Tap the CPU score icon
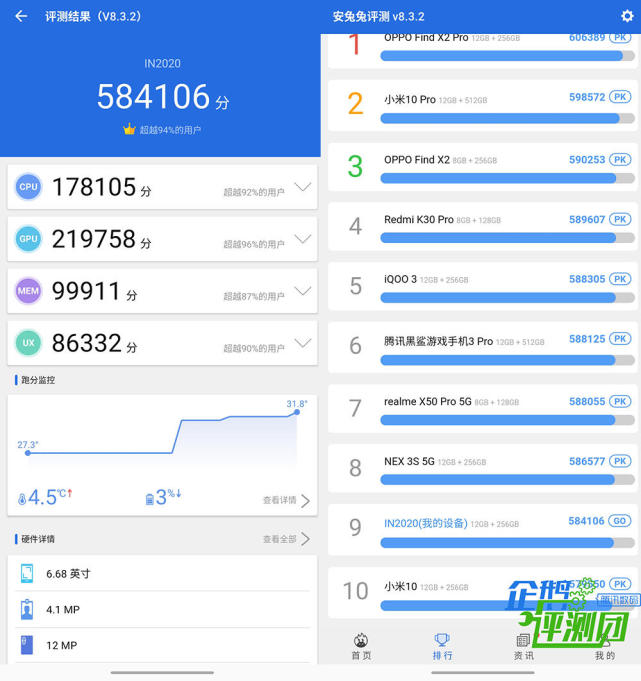The image size is (641, 681). pos(28,187)
